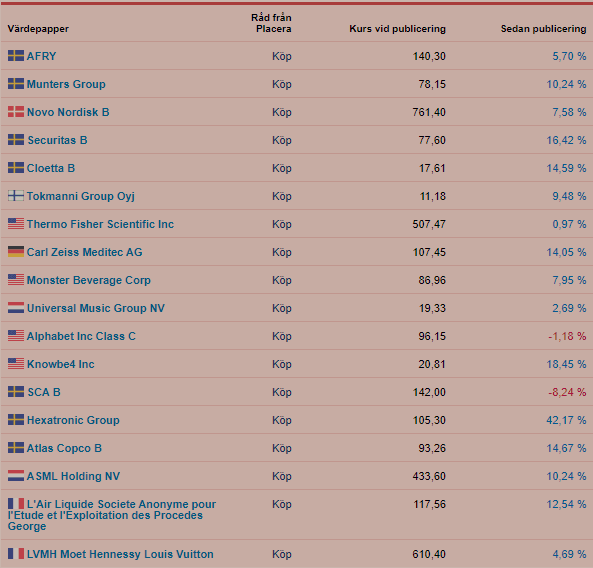Select the Alphabet Inc Class C link

[81, 336]
